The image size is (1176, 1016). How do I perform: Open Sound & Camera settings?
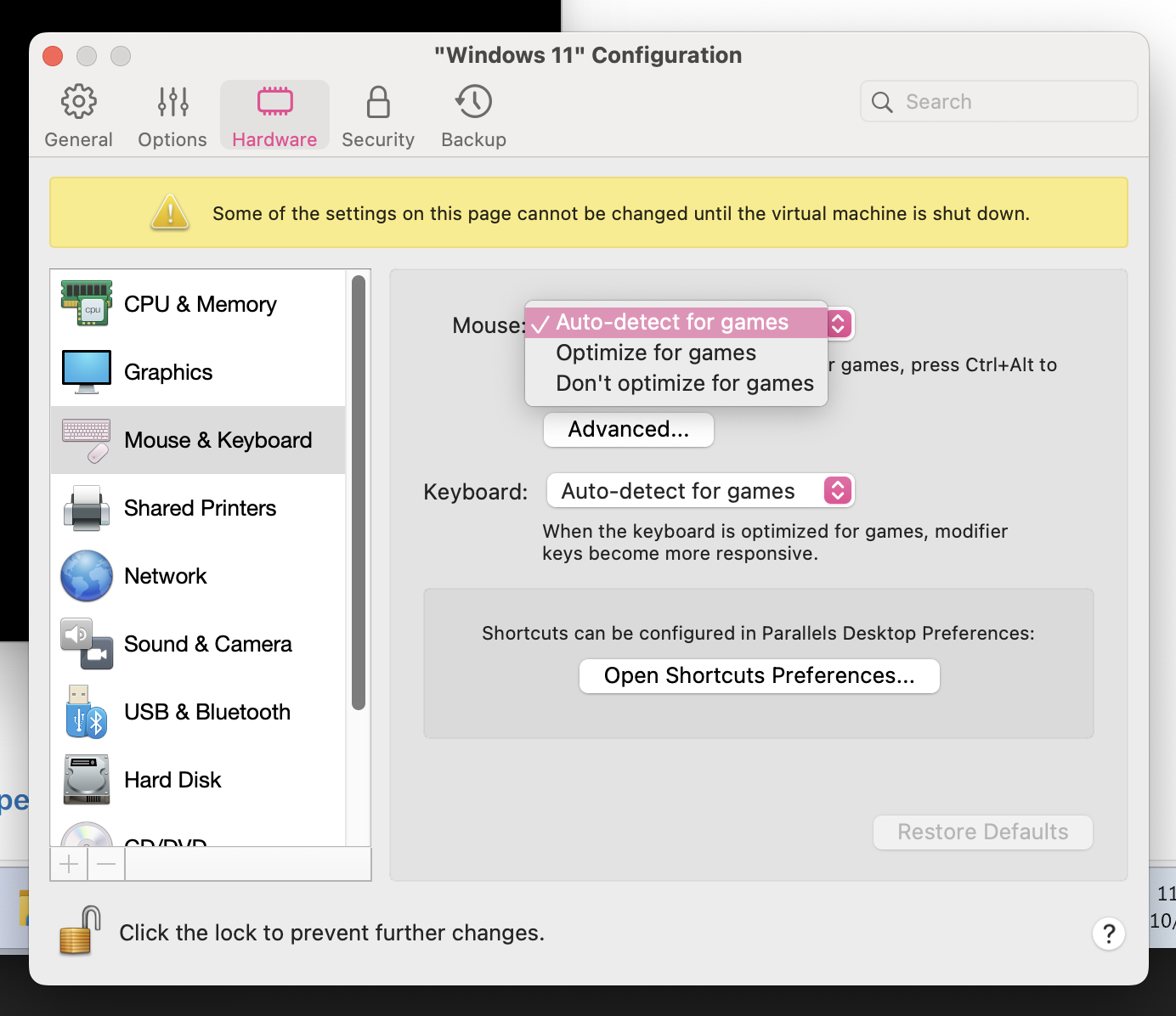[207, 644]
